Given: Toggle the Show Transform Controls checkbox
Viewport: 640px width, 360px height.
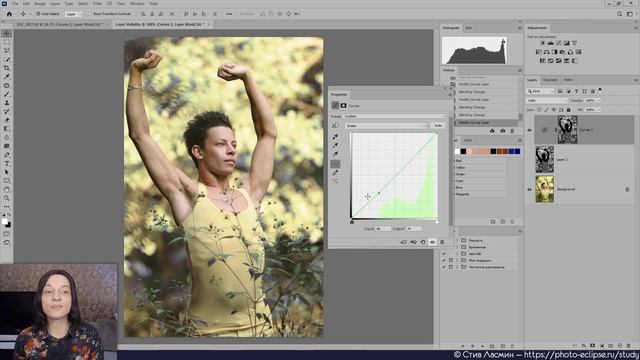Looking at the screenshot, I should (x=91, y=14).
